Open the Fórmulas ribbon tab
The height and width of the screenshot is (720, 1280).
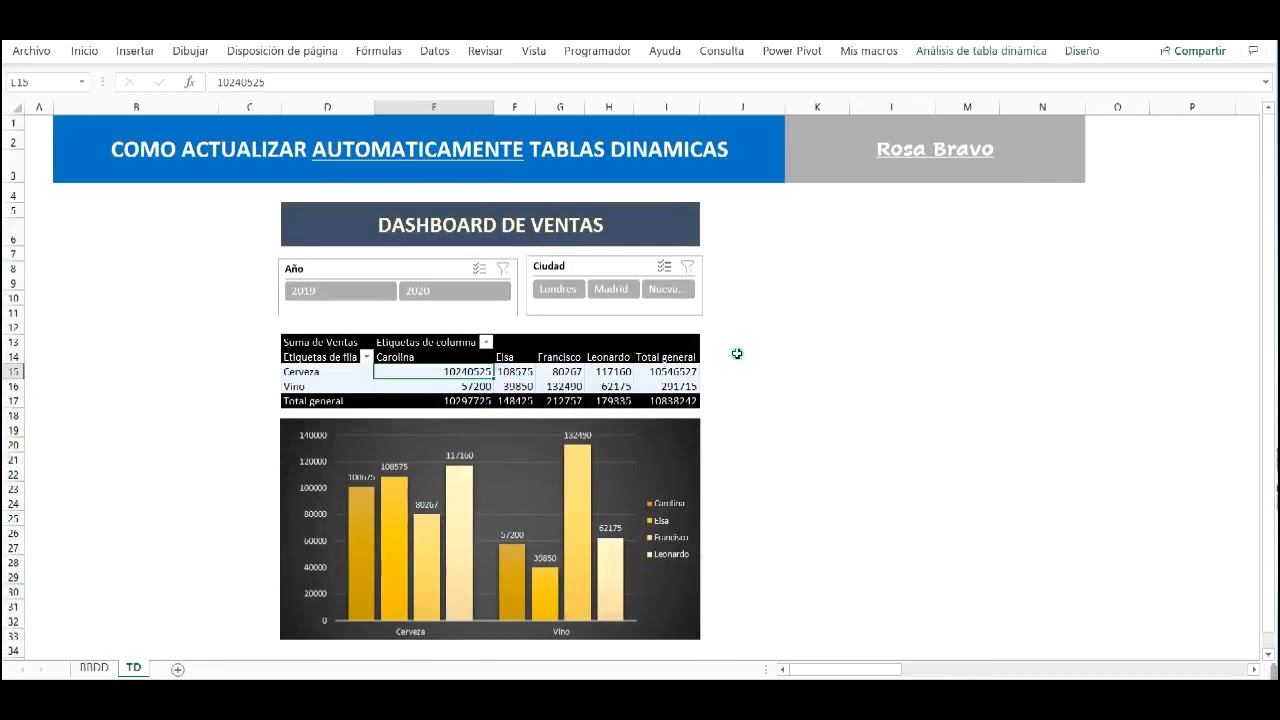(378, 51)
